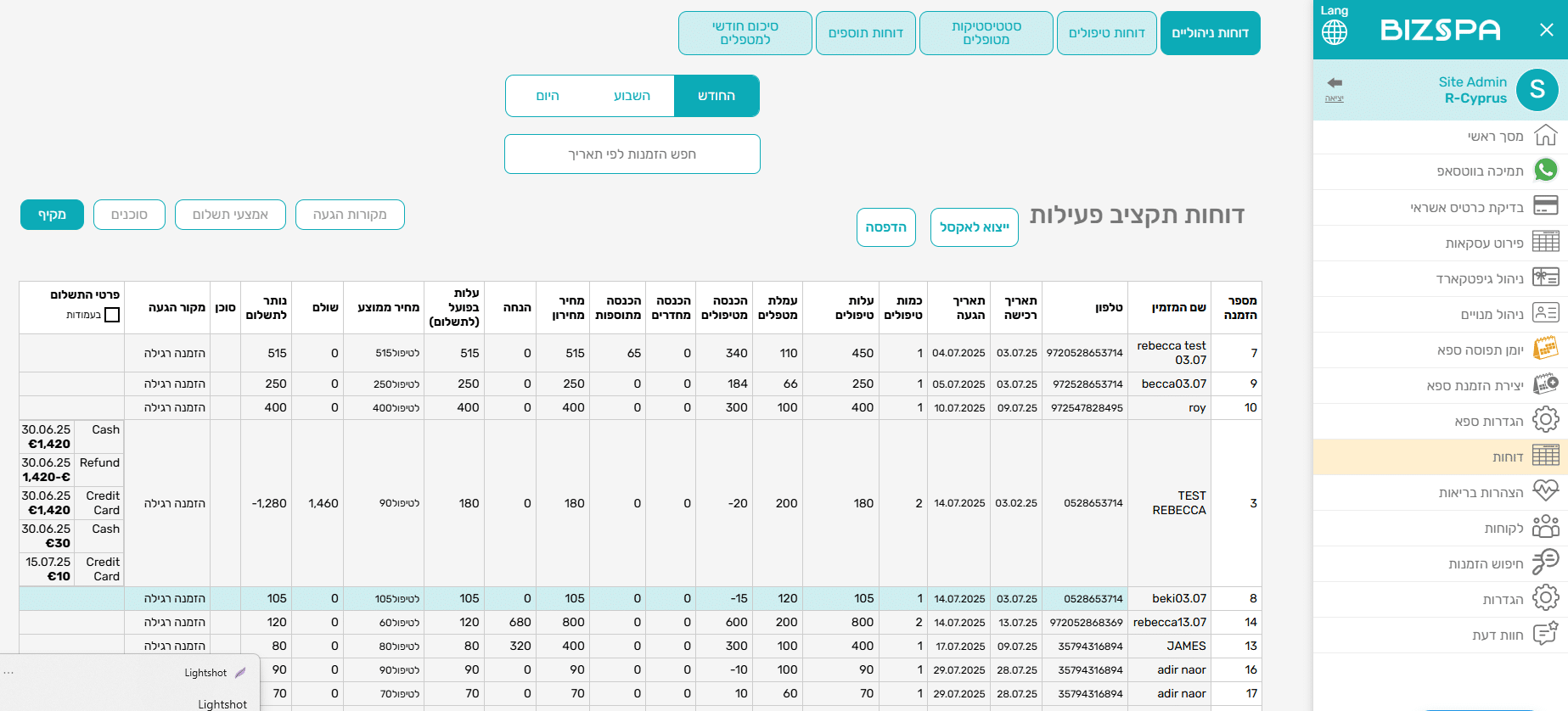This screenshot has width=1568, height=711.
Task: Click the order search magnifier icon
Action: (x=1545, y=563)
